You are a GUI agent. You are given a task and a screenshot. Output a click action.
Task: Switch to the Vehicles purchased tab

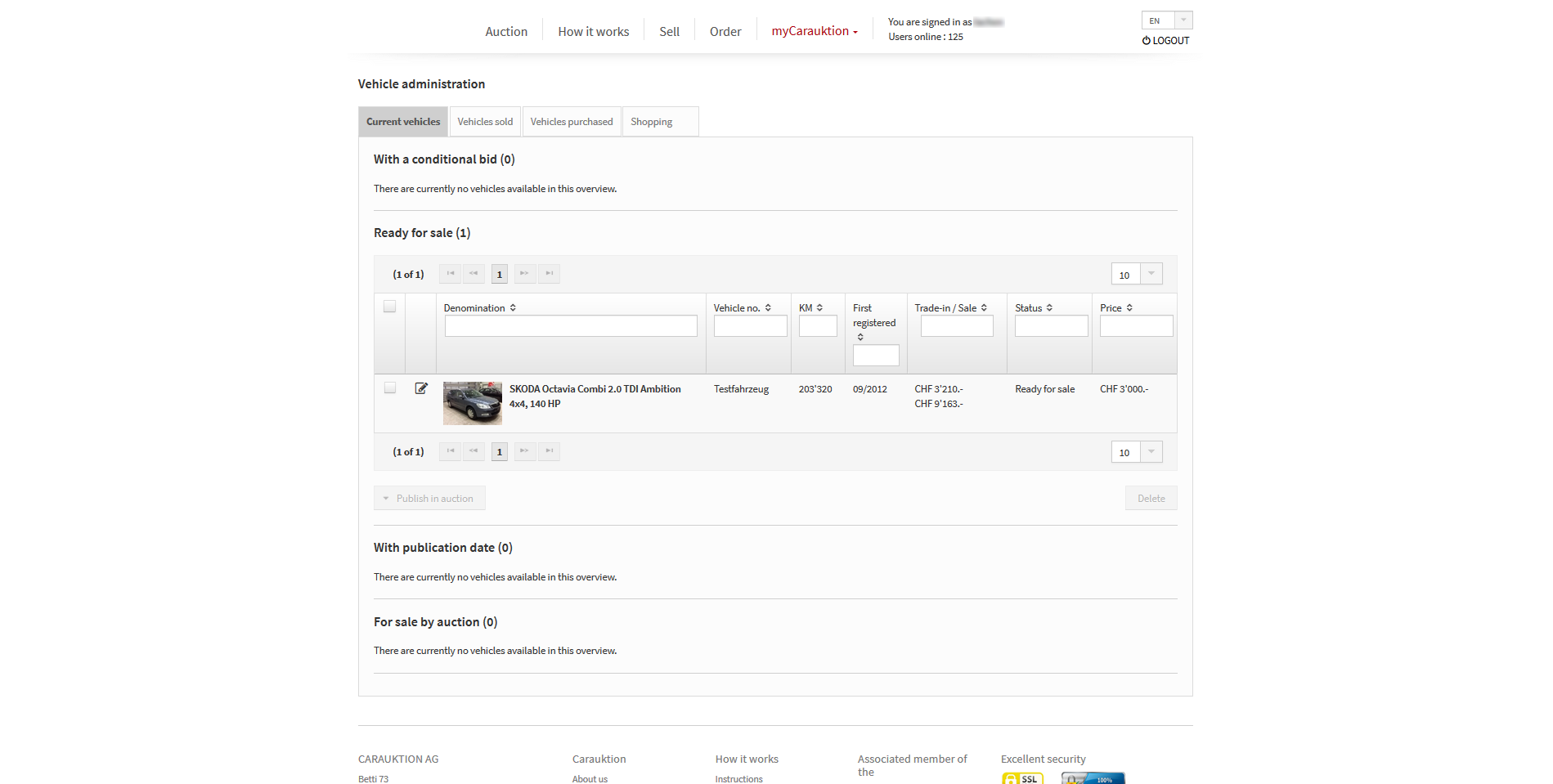572,122
